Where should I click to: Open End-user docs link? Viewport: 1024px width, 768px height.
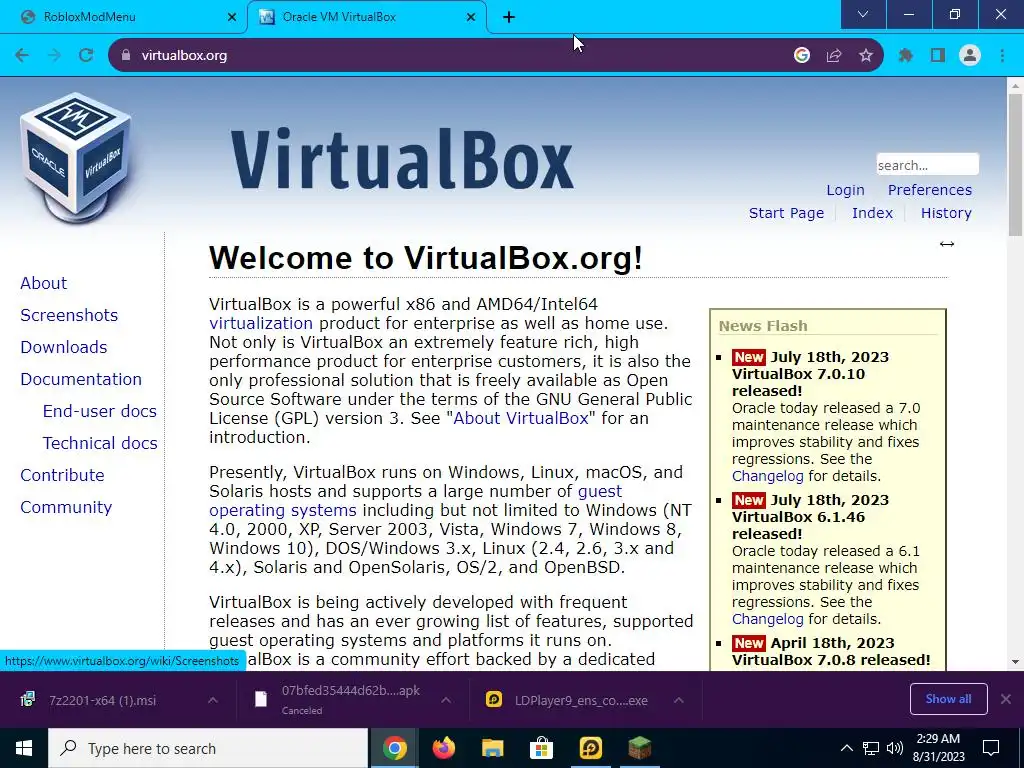coord(100,411)
